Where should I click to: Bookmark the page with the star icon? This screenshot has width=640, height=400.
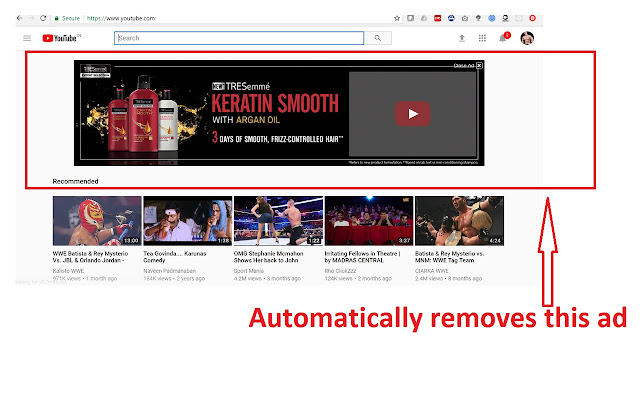tap(397, 18)
